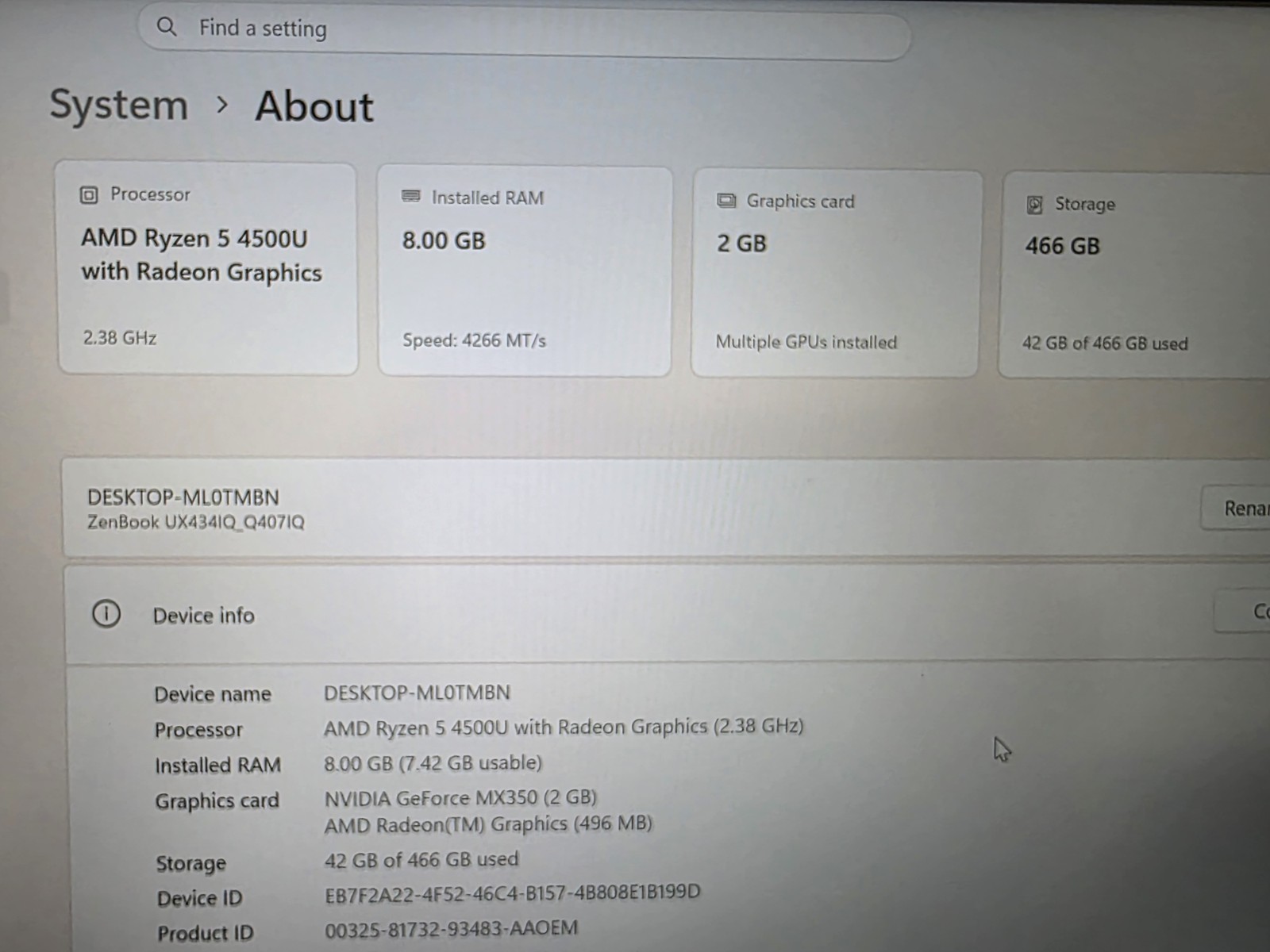The width and height of the screenshot is (1270, 952).
Task: Select the Device ID label
Action: coord(200,898)
